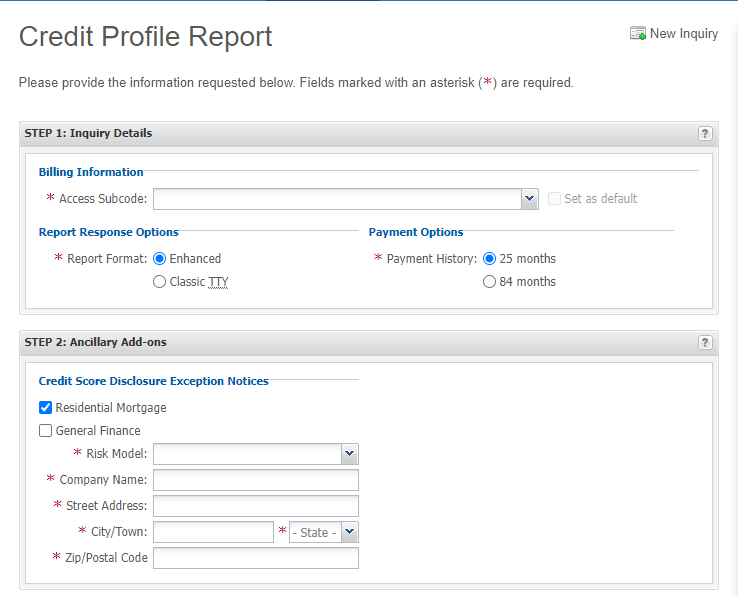
Task: Tick the Set as default checkbox
Action: tap(555, 198)
